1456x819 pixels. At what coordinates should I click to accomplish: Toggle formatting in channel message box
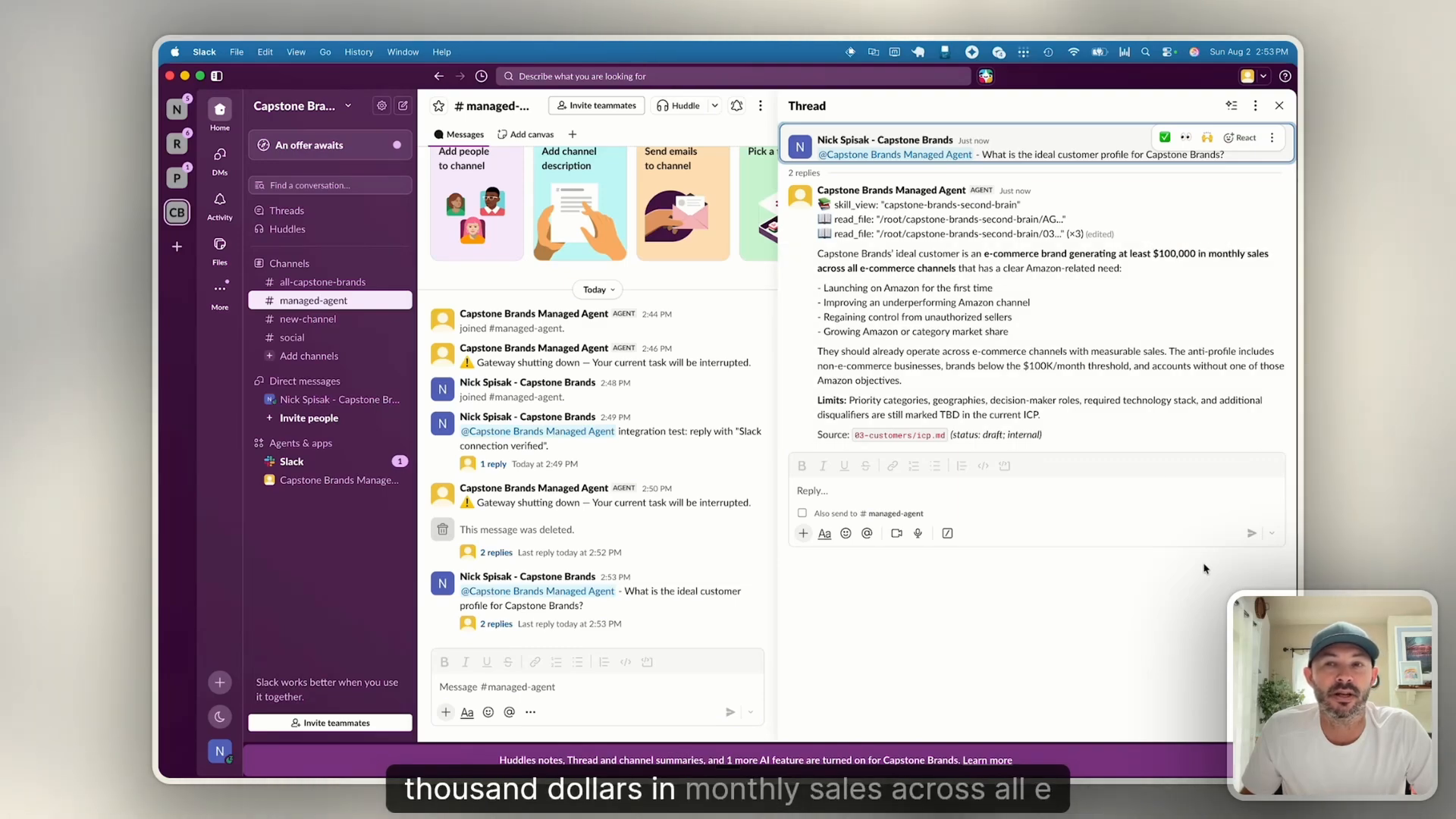(467, 712)
